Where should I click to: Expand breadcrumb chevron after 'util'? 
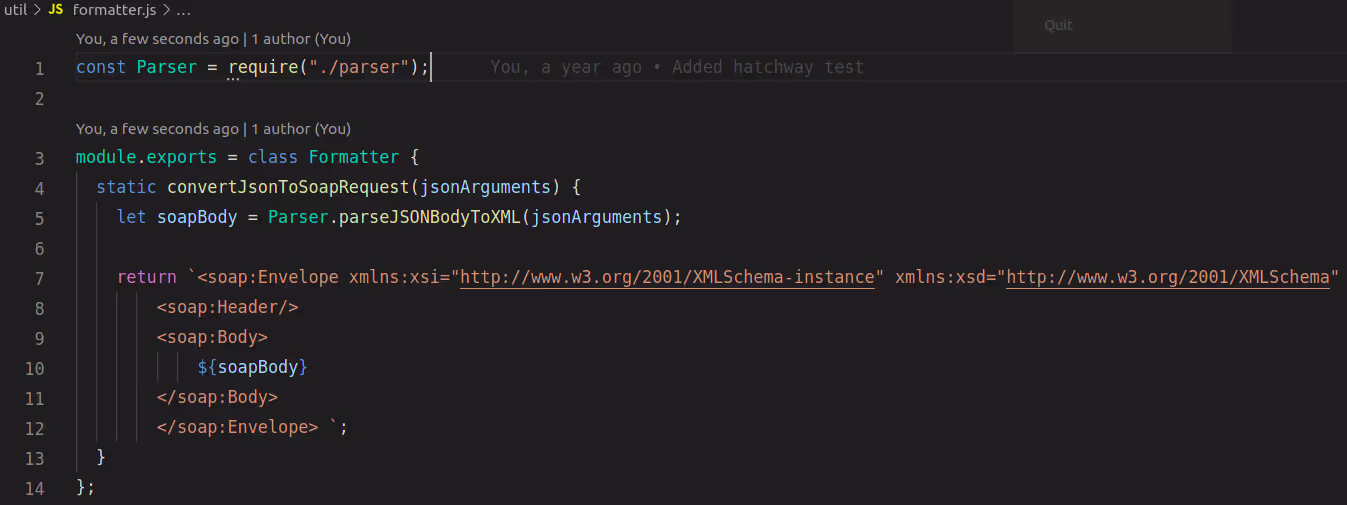tap(37, 10)
